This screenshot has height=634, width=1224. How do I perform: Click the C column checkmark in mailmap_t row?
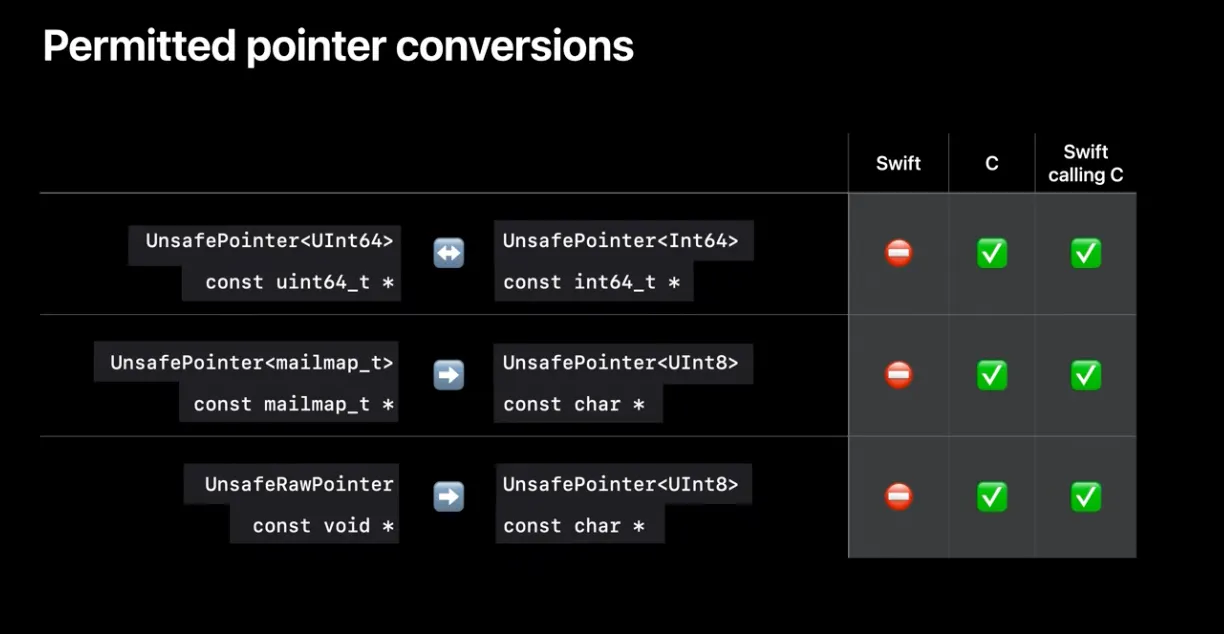992,375
